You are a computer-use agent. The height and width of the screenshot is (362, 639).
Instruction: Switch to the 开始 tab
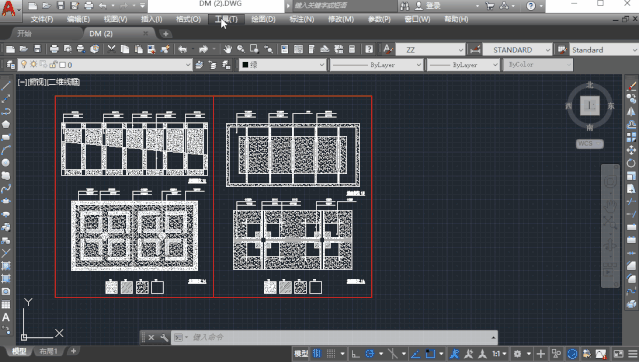(24, 33)
